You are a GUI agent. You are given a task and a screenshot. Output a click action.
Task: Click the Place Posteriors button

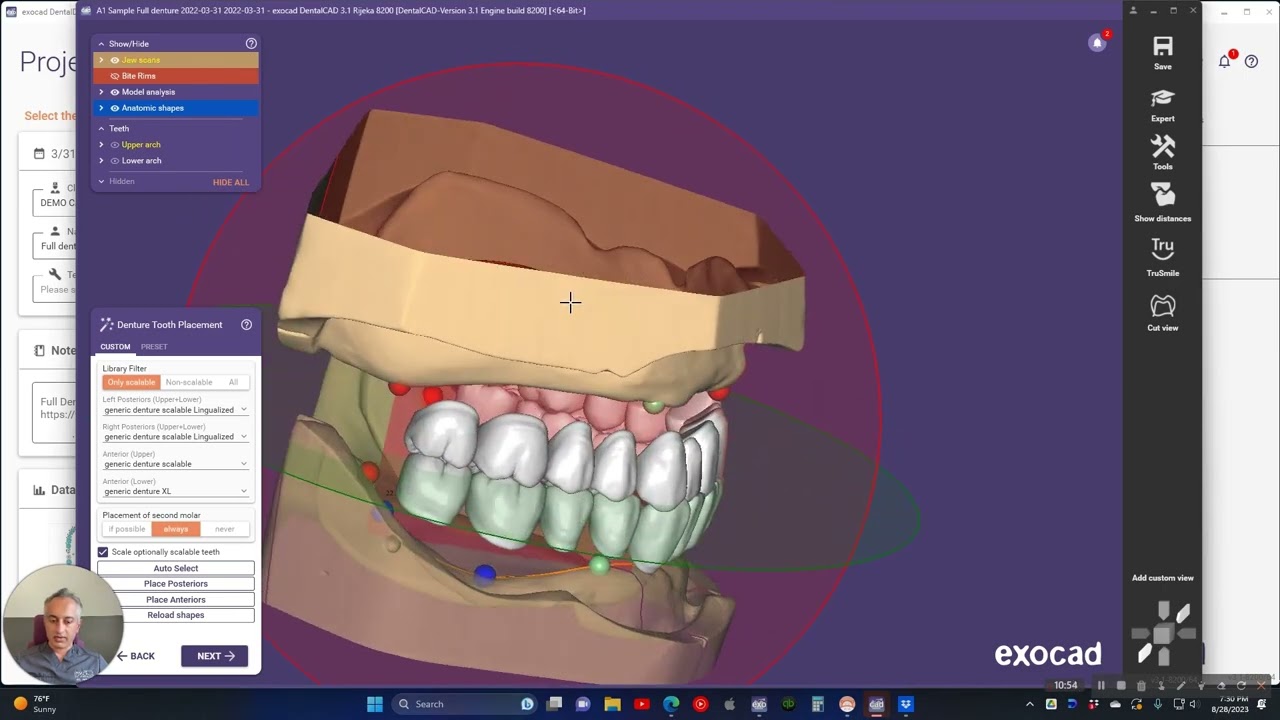coord(175,584)
